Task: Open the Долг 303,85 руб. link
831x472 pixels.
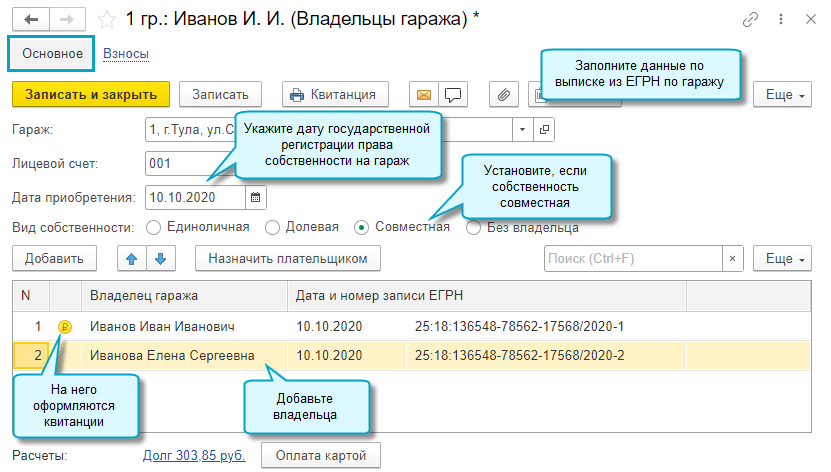Action: (194, 456)
